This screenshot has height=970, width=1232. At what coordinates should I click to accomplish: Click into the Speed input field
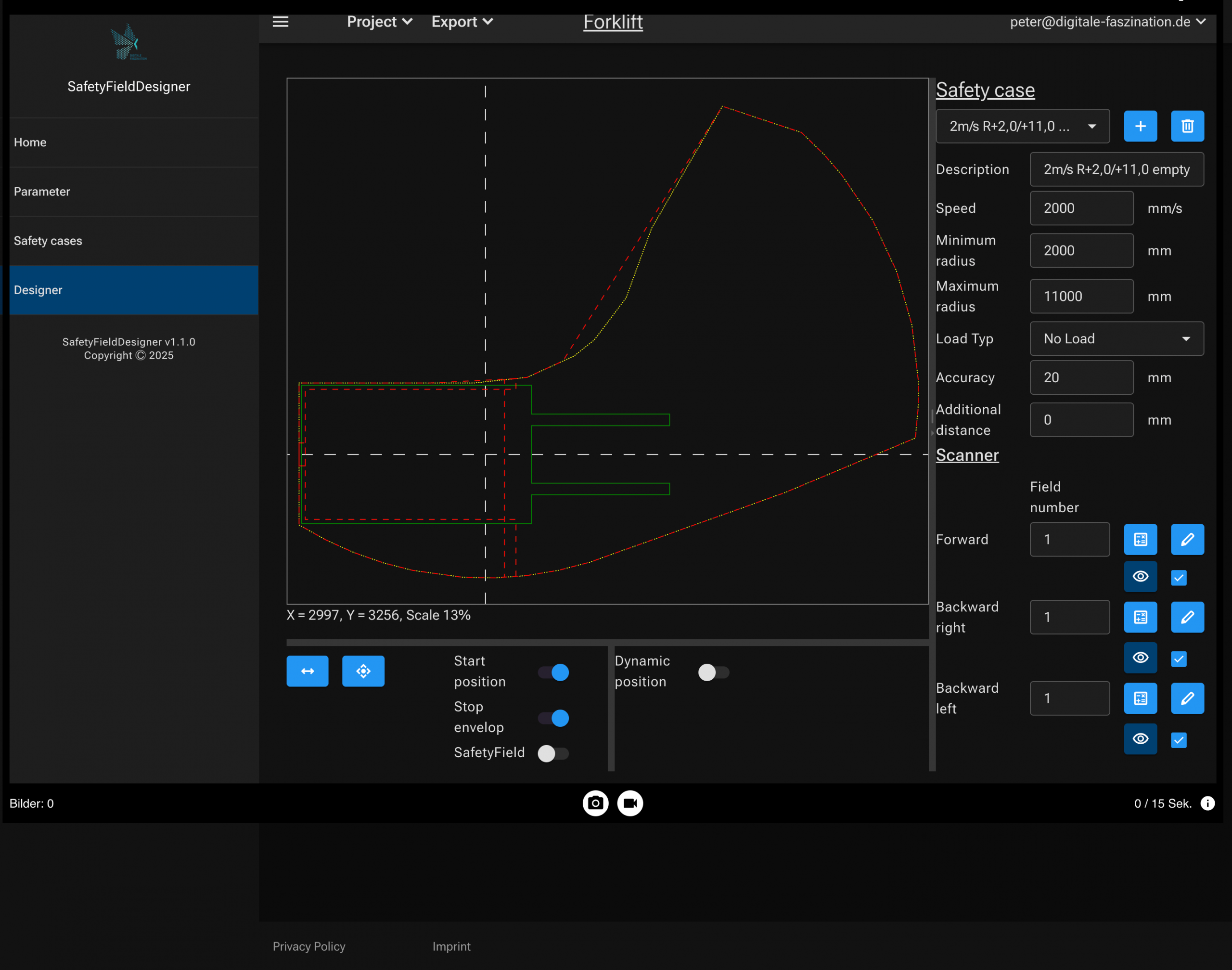coord(1081,208)
